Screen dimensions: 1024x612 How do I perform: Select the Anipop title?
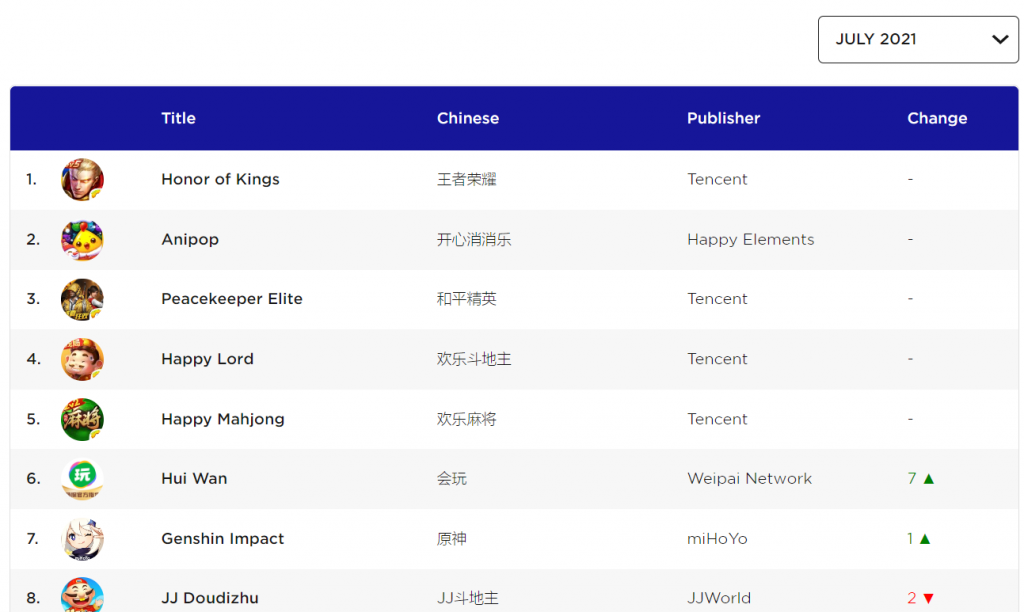click(190, 240)
